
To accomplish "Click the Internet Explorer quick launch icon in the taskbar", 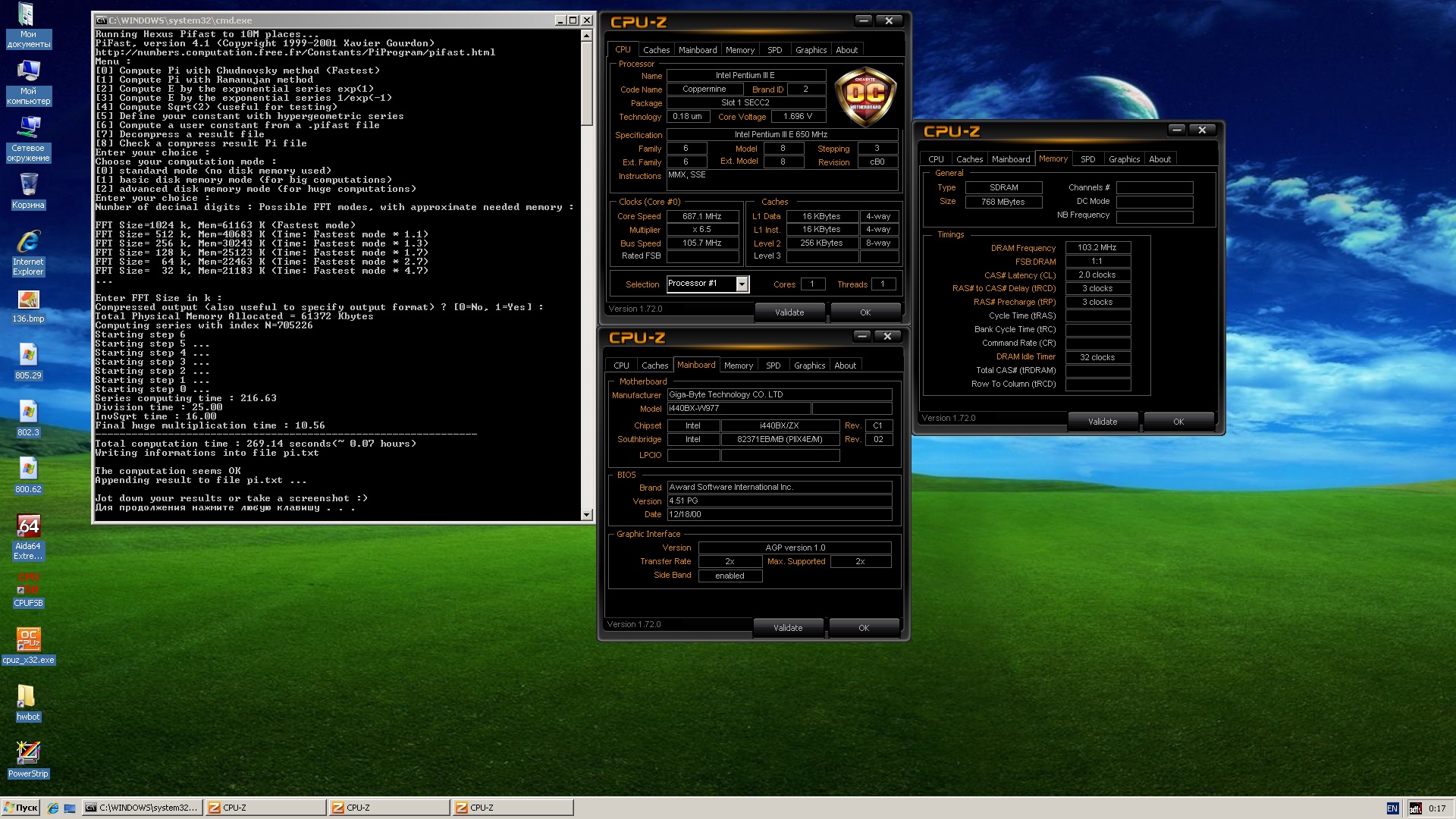I will tap(52, 808).
